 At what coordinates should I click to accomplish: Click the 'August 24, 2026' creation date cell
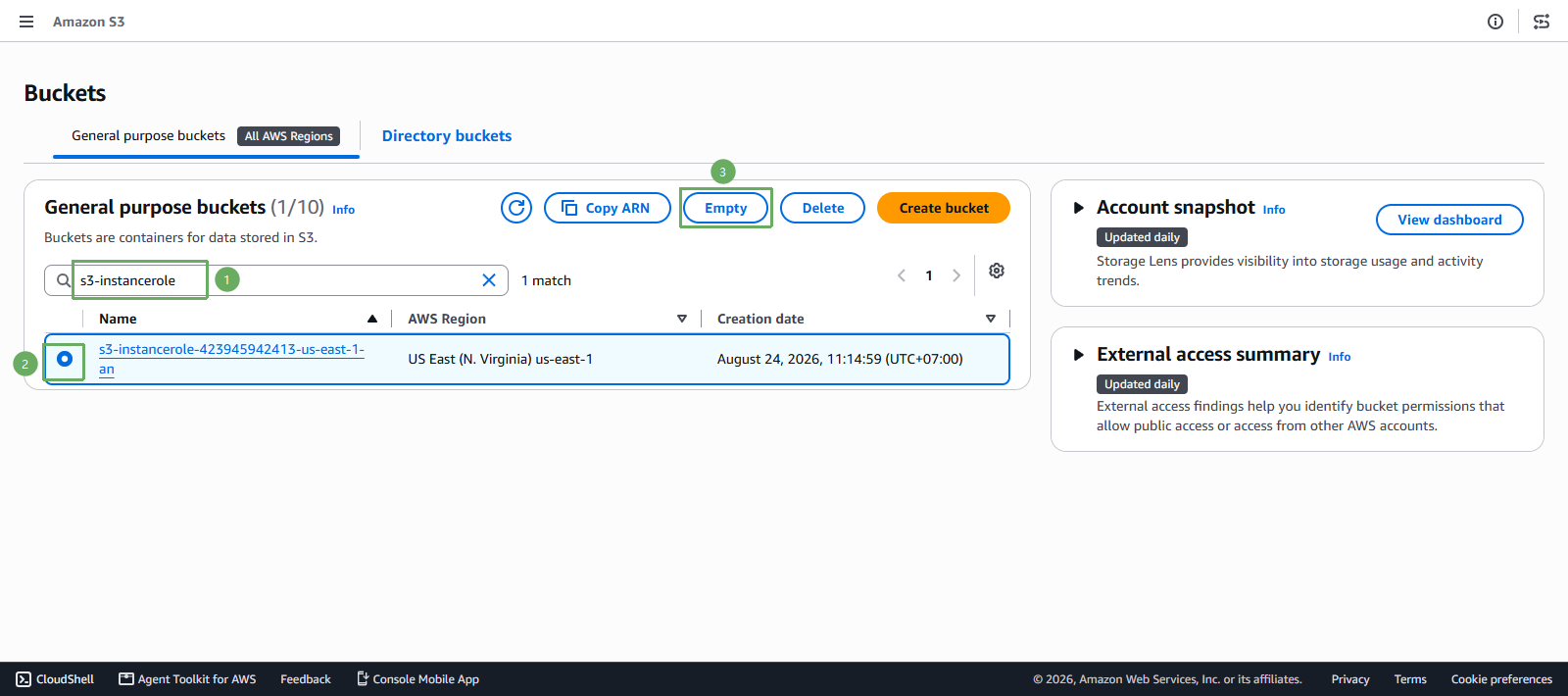pyautogui.click(x=840, y=359)
